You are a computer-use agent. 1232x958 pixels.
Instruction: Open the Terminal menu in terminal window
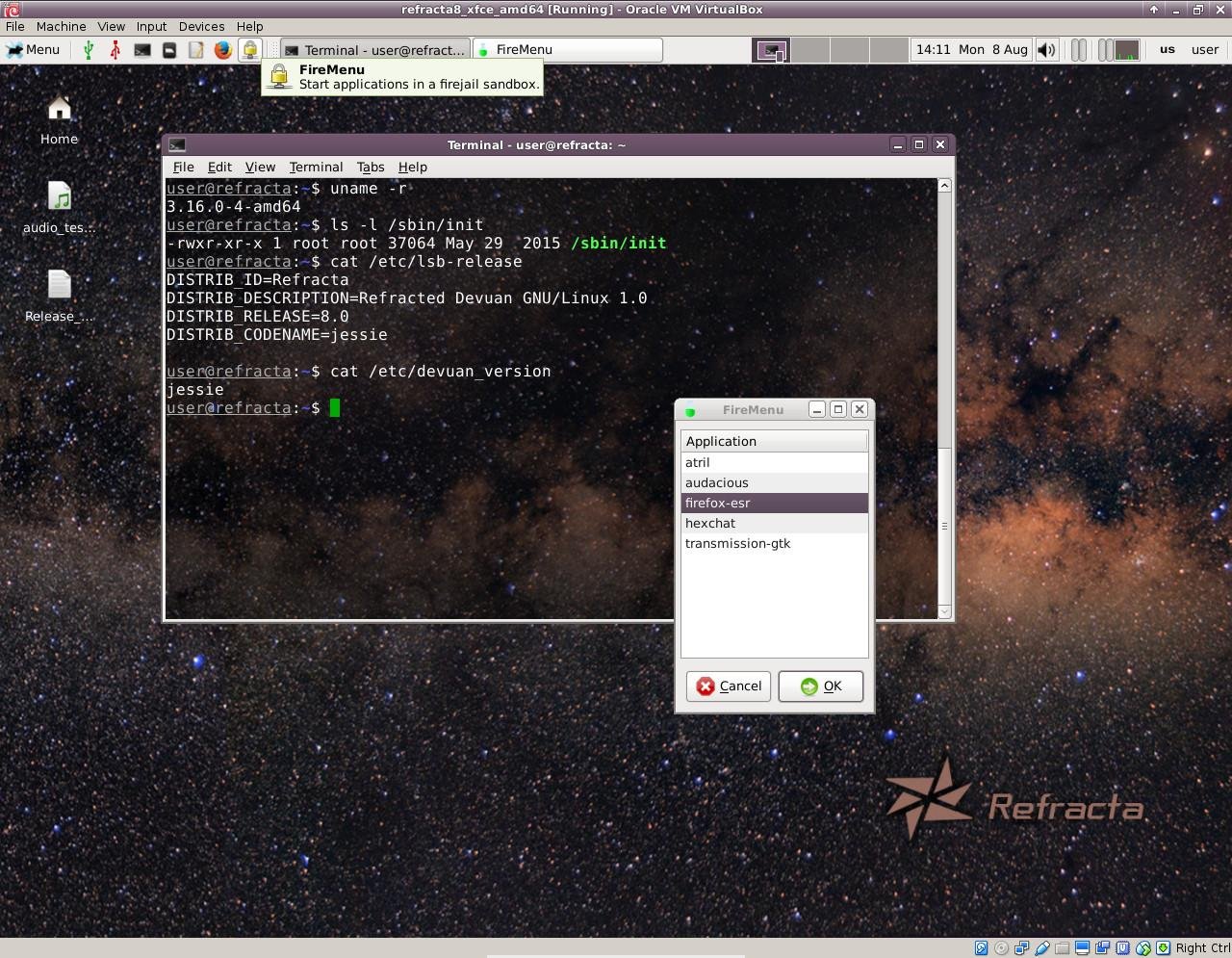(x=316, y=167)
